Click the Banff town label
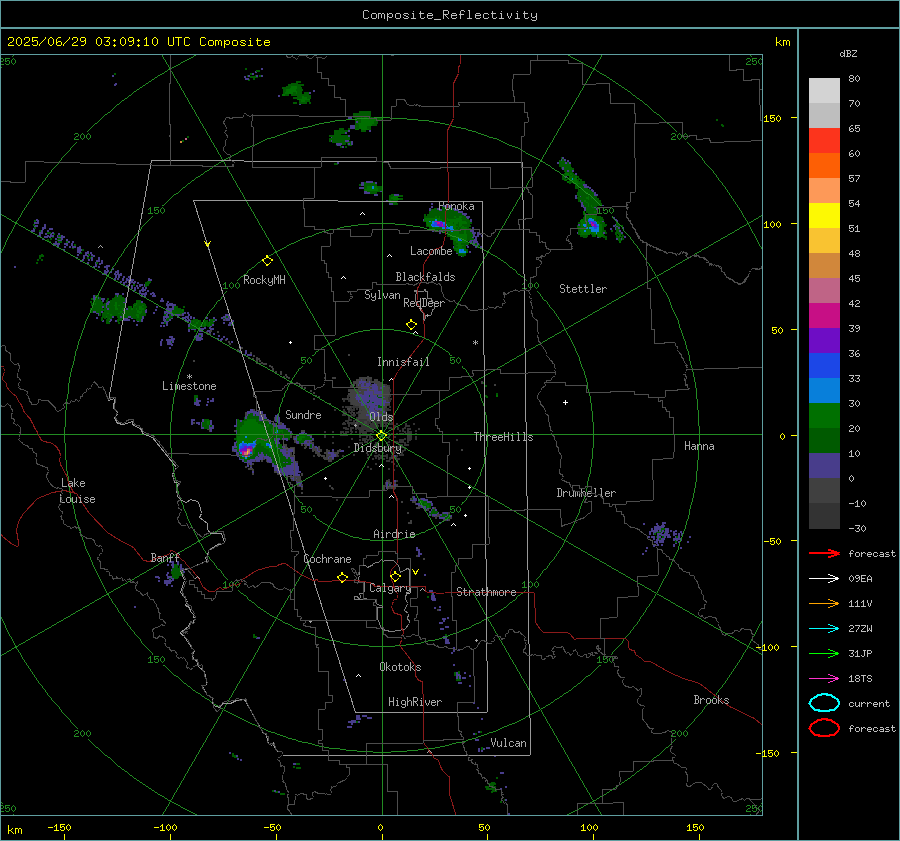This screenshot has height=841, width=900. point(165,558)
